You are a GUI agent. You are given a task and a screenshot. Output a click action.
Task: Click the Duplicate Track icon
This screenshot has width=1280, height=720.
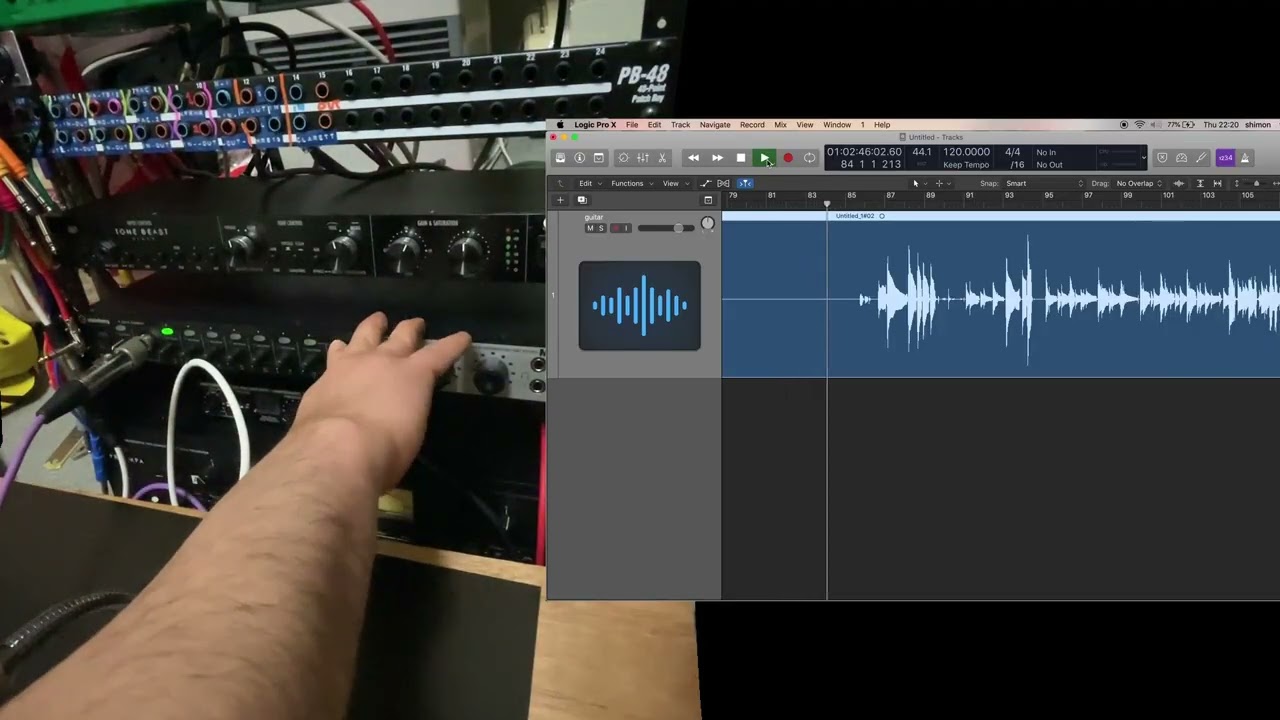(x=582, y=200)
